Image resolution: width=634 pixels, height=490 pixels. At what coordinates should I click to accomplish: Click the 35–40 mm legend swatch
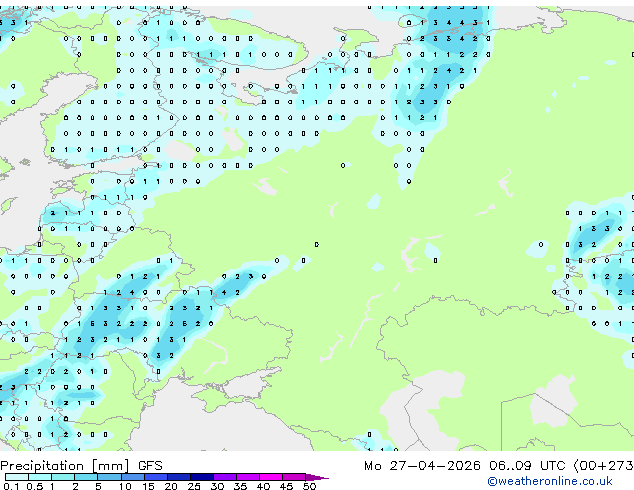[x=248, y=477]
